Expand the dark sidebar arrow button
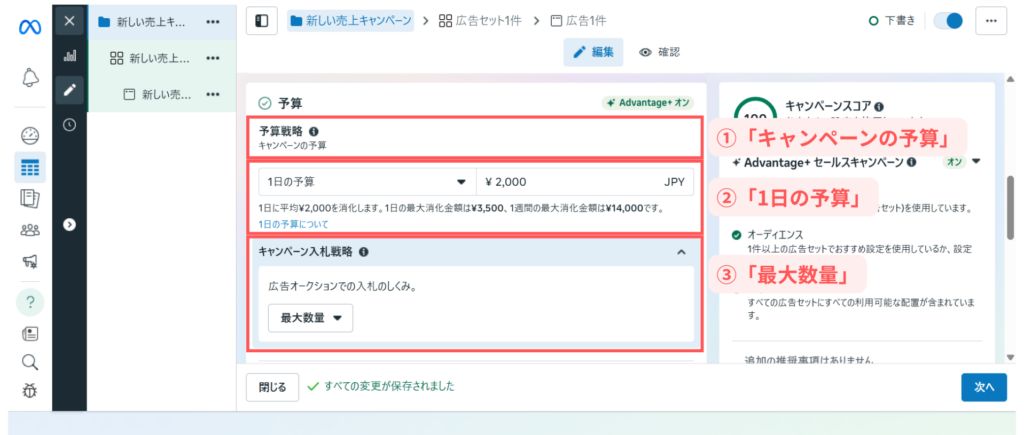 click(x=69, y=224)
